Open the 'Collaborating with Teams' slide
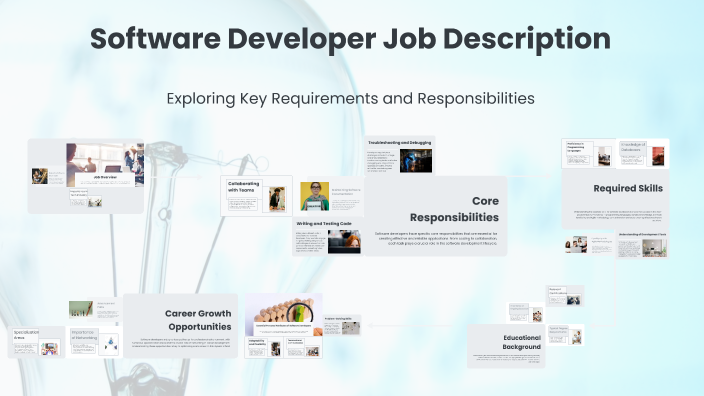 coord(256,196)
